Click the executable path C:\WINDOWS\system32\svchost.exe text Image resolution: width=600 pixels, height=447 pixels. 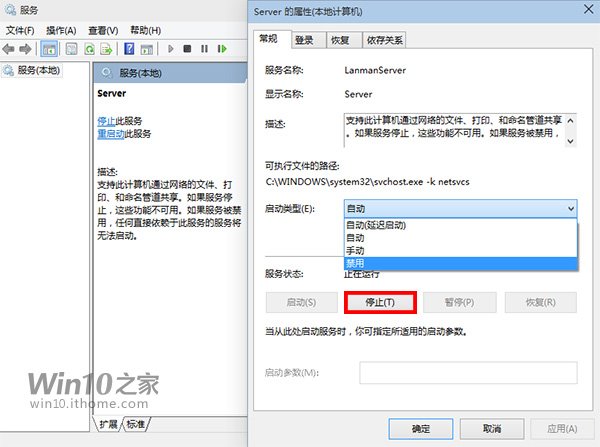[367, 182]
